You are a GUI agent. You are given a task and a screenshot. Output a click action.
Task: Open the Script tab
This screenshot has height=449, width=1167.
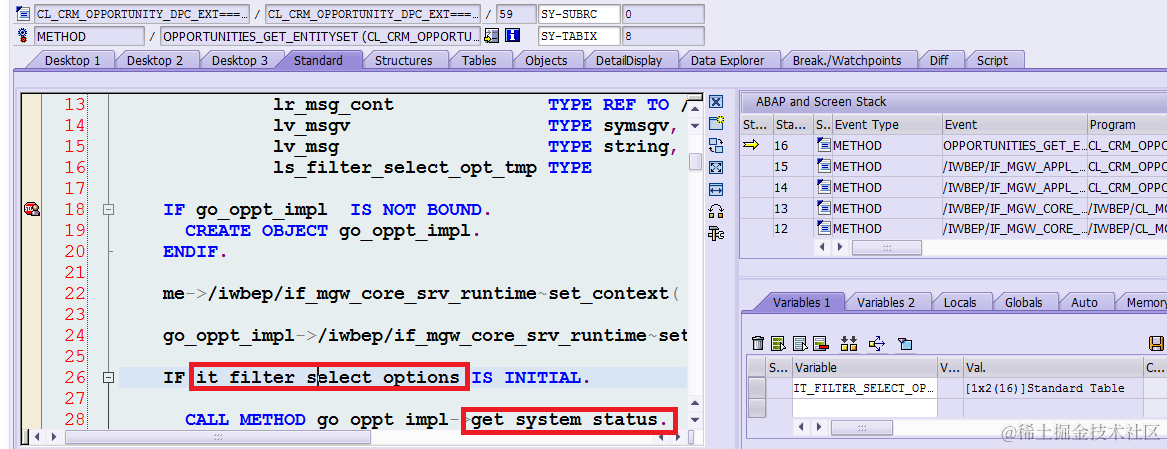pos(992,60)
